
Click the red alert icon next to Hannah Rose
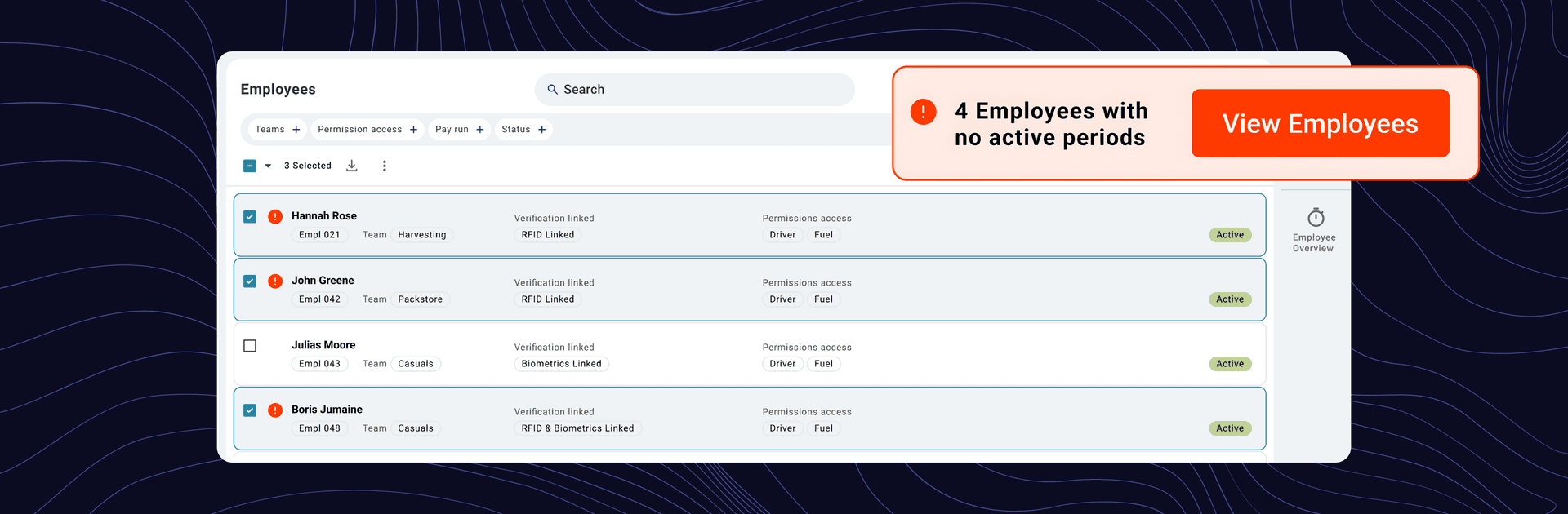tap(275, 217)
